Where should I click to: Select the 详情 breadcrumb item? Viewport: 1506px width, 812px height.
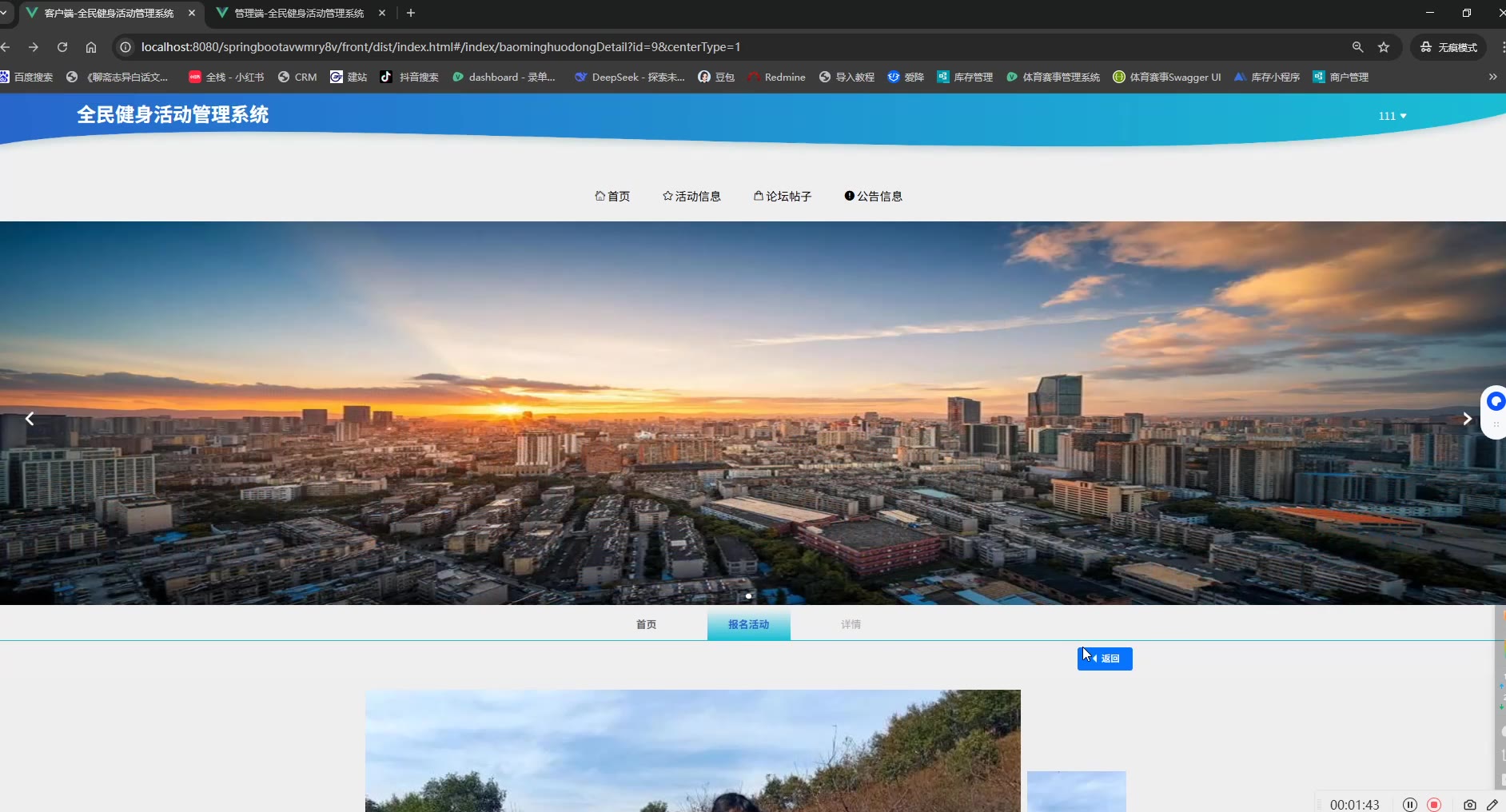[x=851, y=624]
